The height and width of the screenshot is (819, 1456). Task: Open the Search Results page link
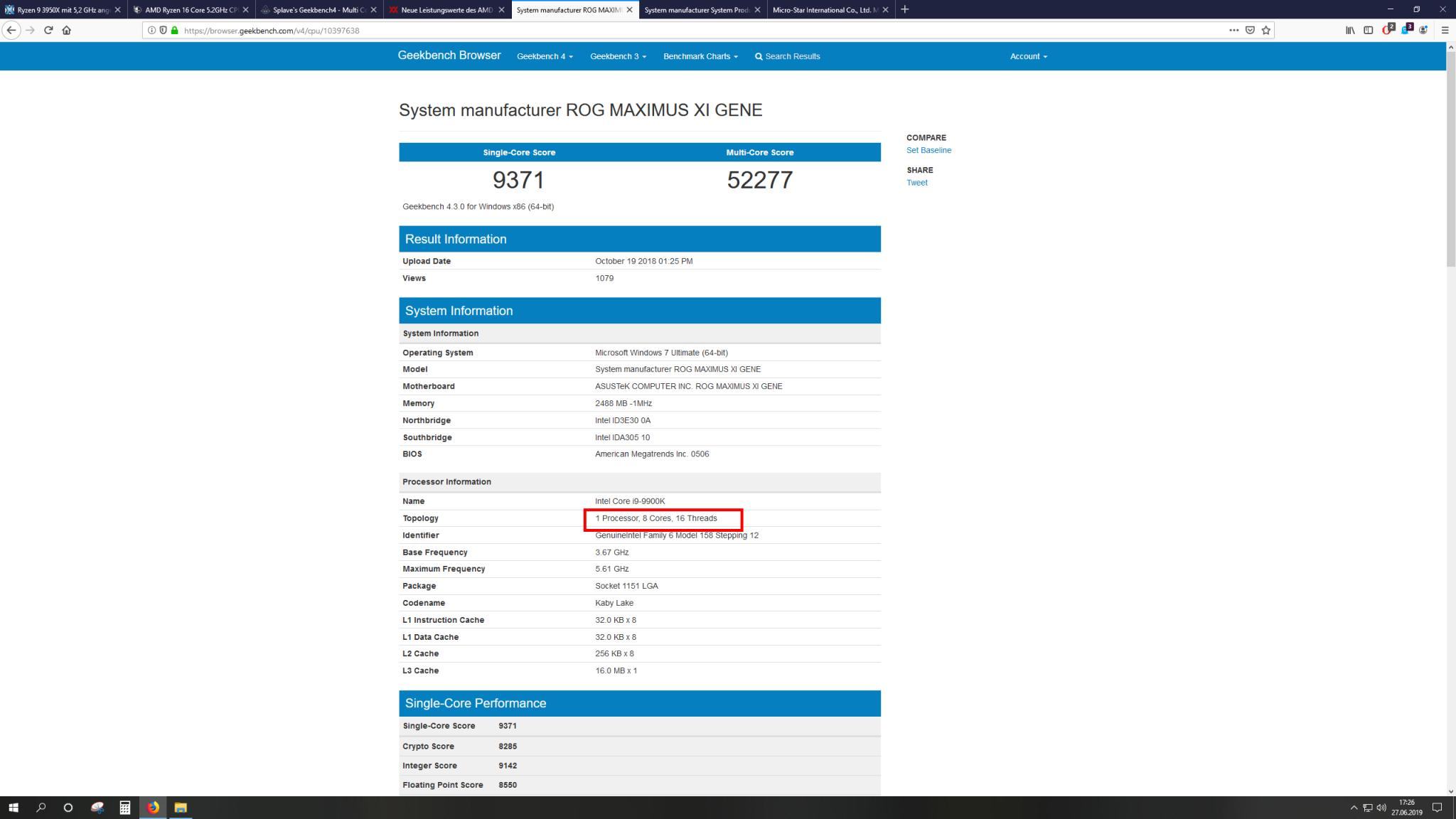788,56
